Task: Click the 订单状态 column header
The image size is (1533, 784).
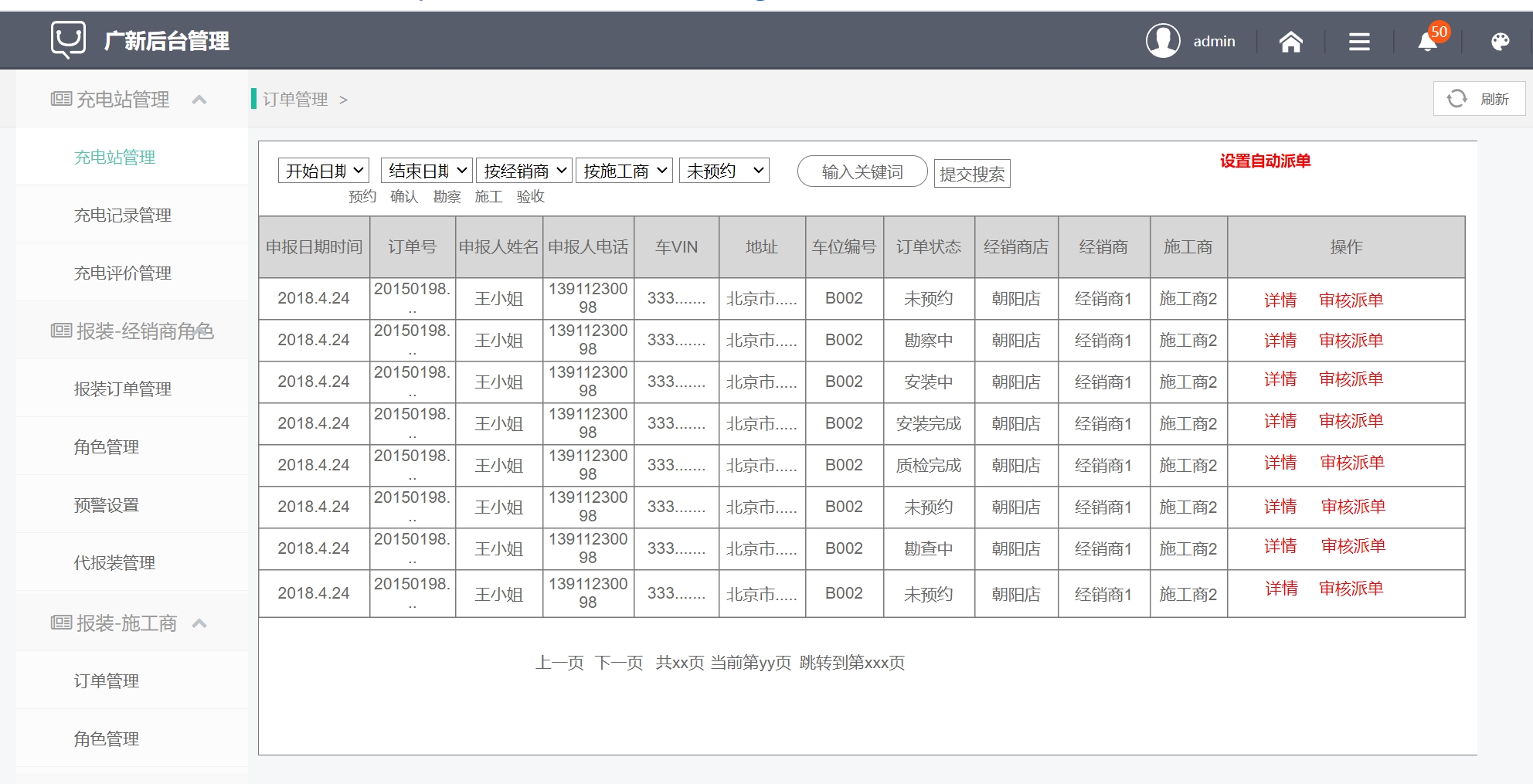Action: 929,246
